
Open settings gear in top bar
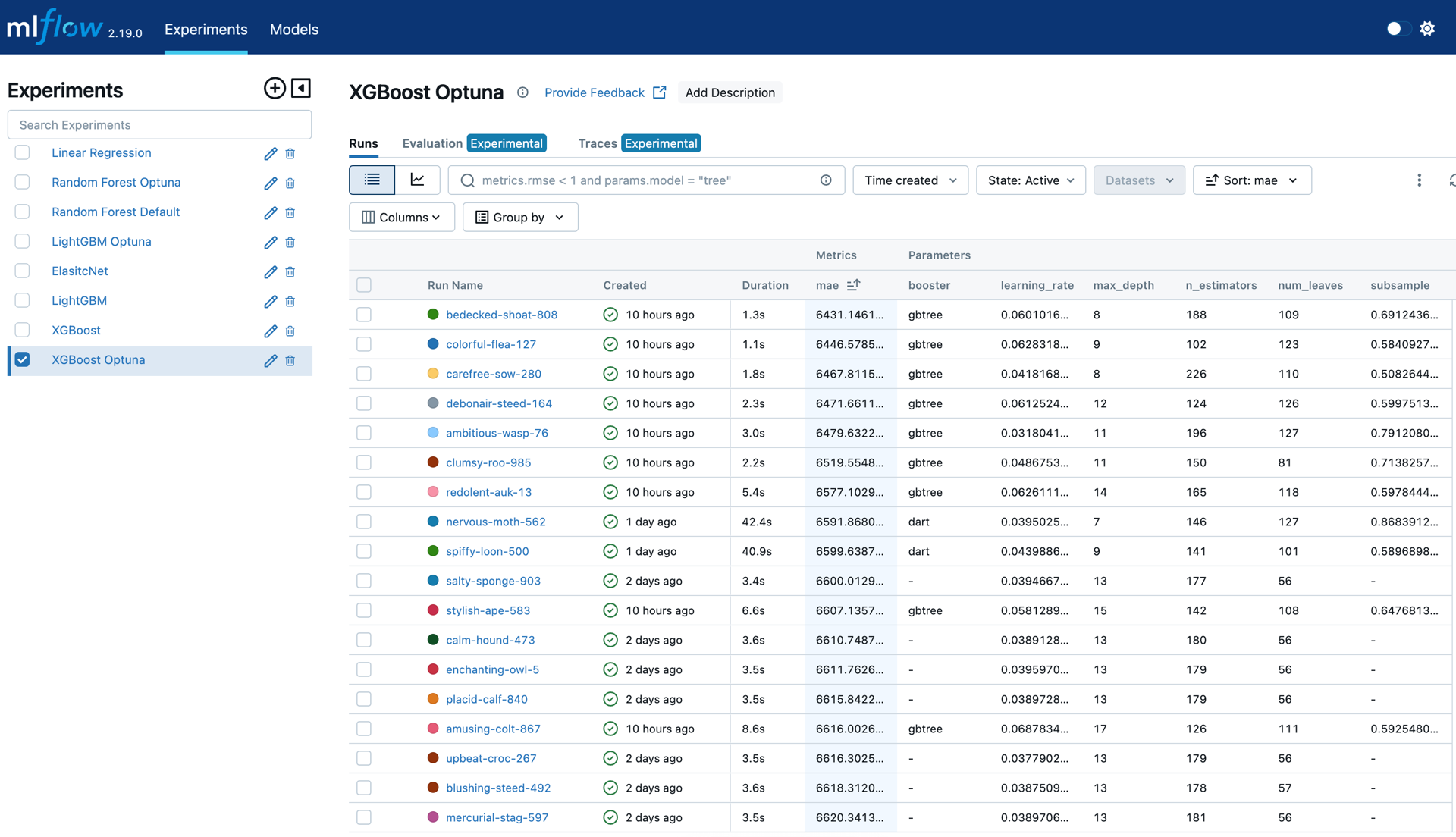pos(1427,29)
